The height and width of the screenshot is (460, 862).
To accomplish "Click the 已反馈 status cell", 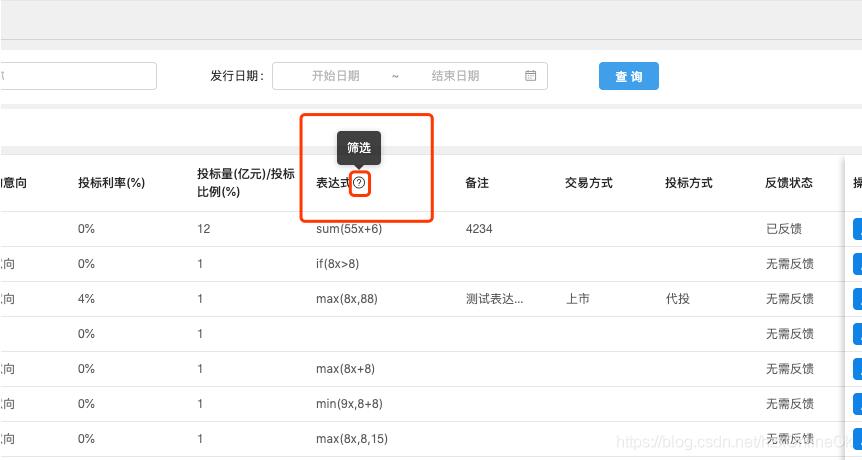I will (784, 229).
